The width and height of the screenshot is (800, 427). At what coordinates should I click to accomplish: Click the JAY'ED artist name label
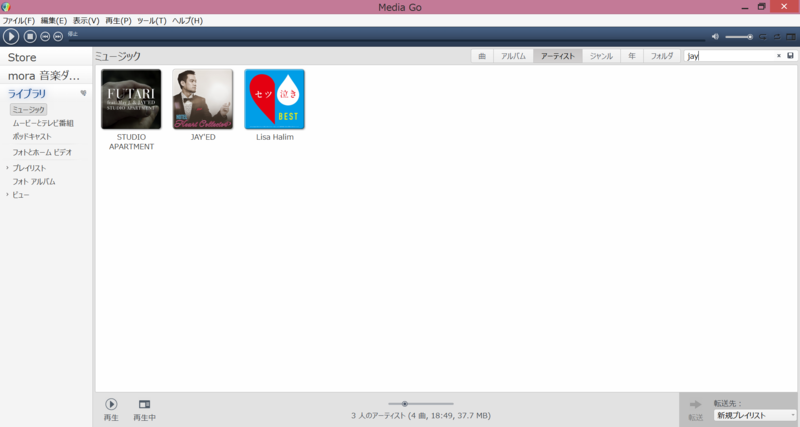pos(203,137)
